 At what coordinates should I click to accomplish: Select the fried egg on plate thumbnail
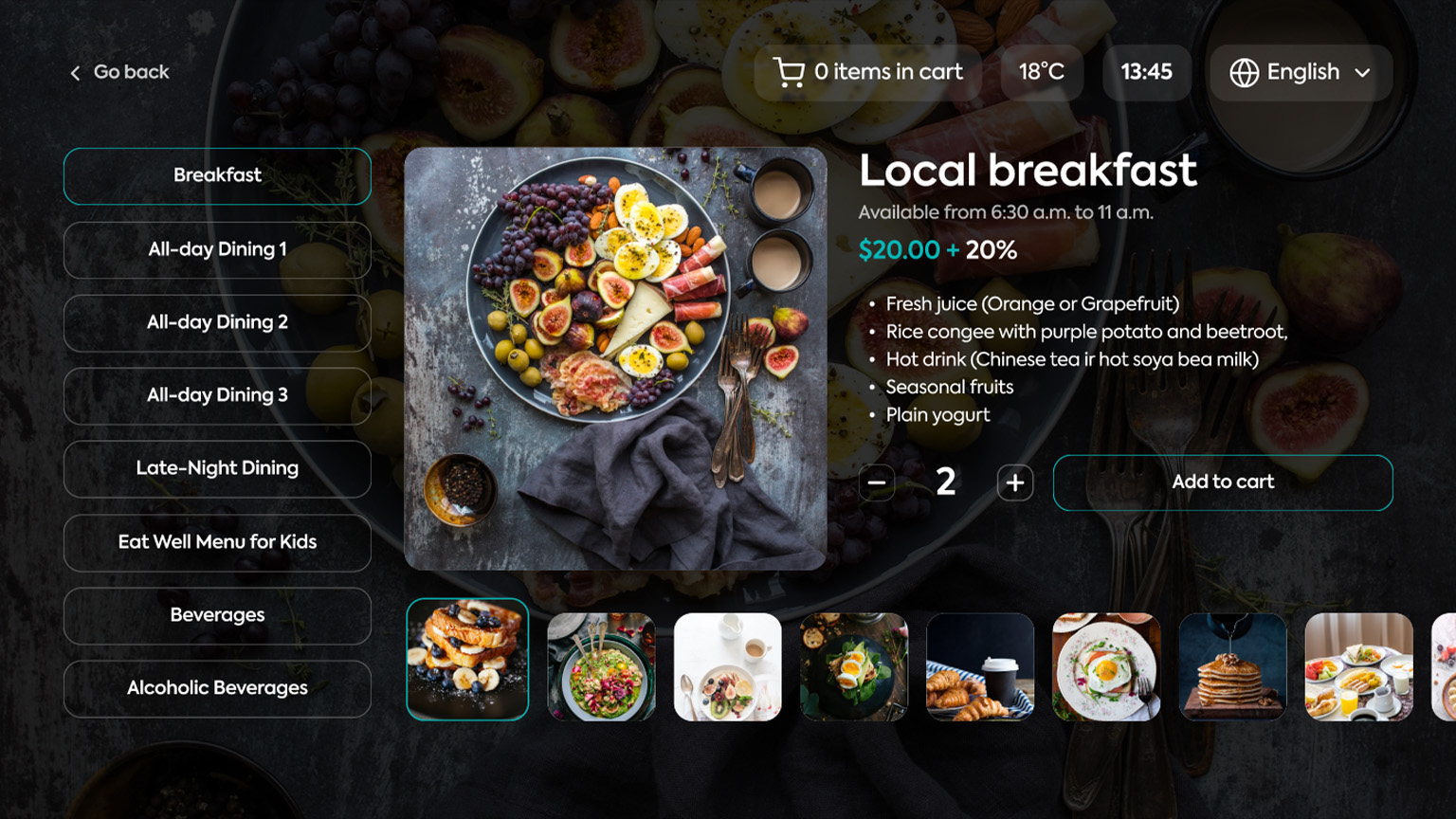coord(1106,666)
